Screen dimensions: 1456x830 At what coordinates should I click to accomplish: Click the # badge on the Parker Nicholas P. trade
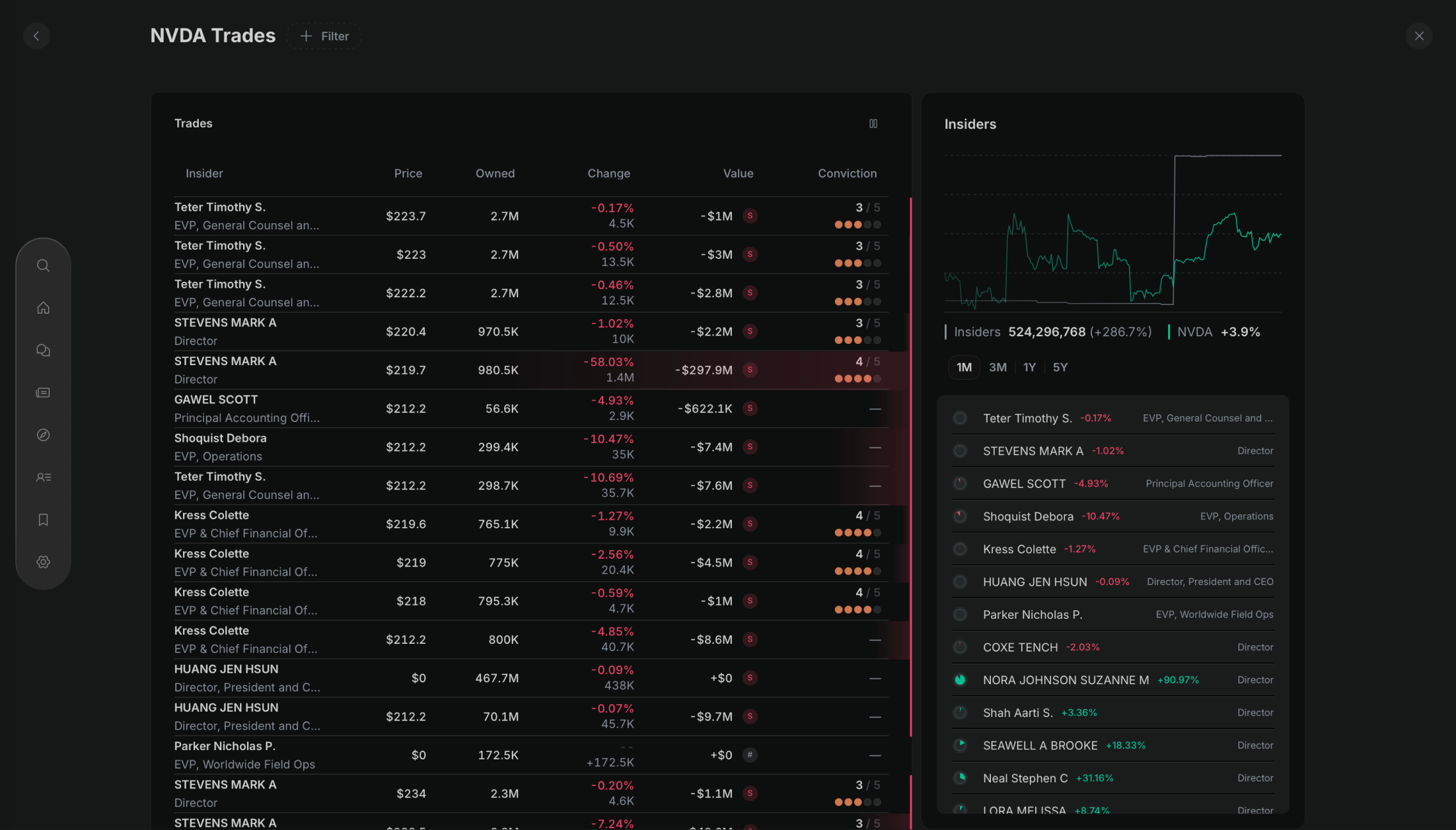(x=750, y=755)
